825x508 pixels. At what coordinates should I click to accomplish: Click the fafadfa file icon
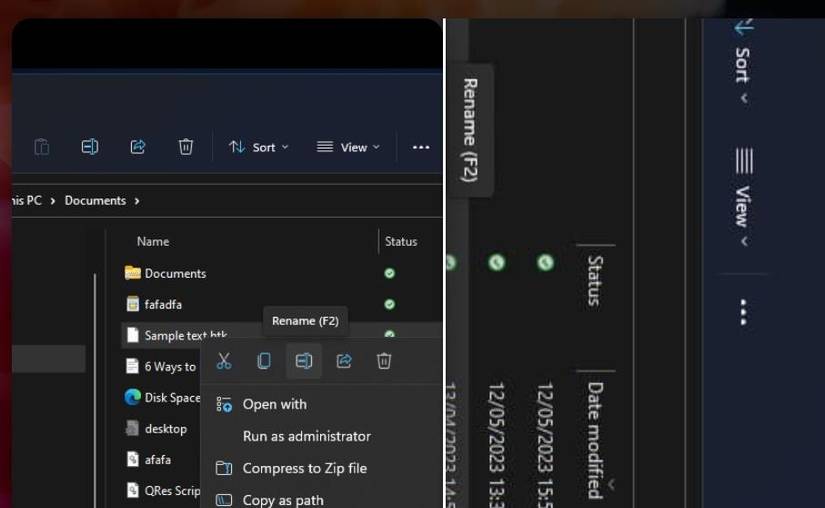[x=133, y=304]
